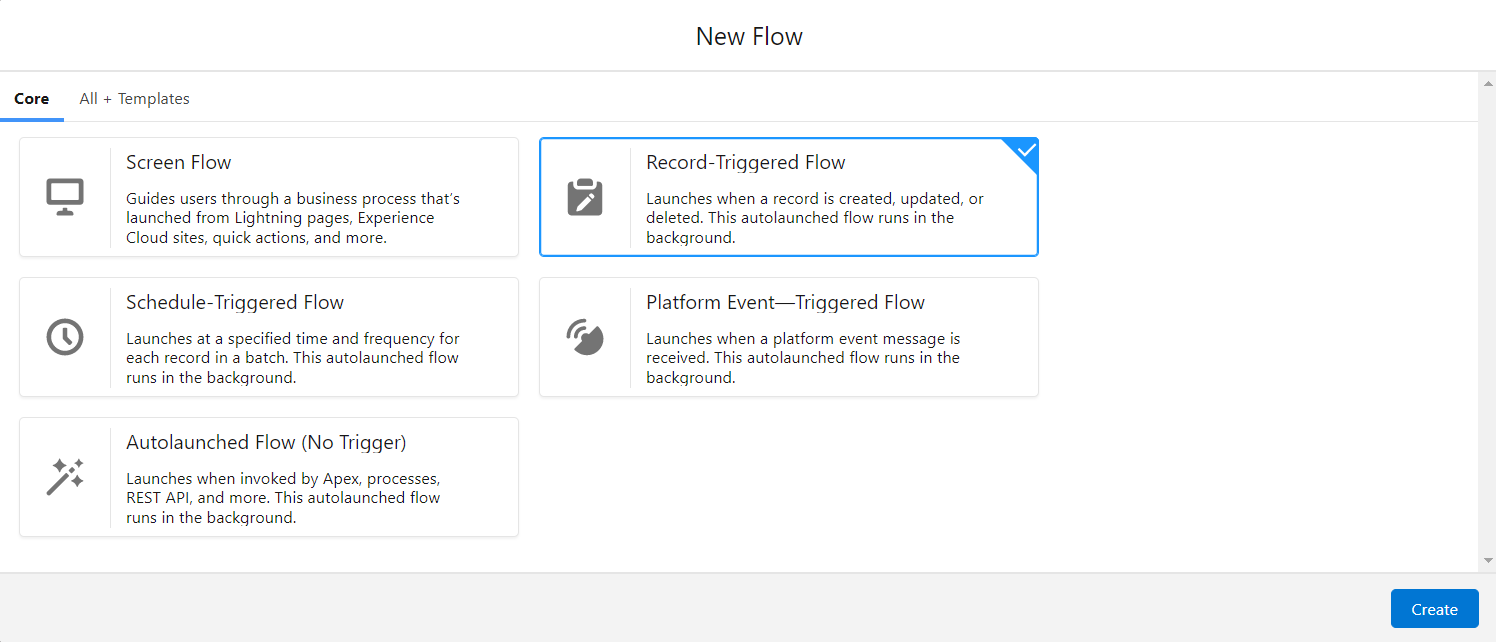Screen dimensions: 1496x642
Task: Select Autolaunched Flow (No Trigger) title
Action: (x=266, y=443)
